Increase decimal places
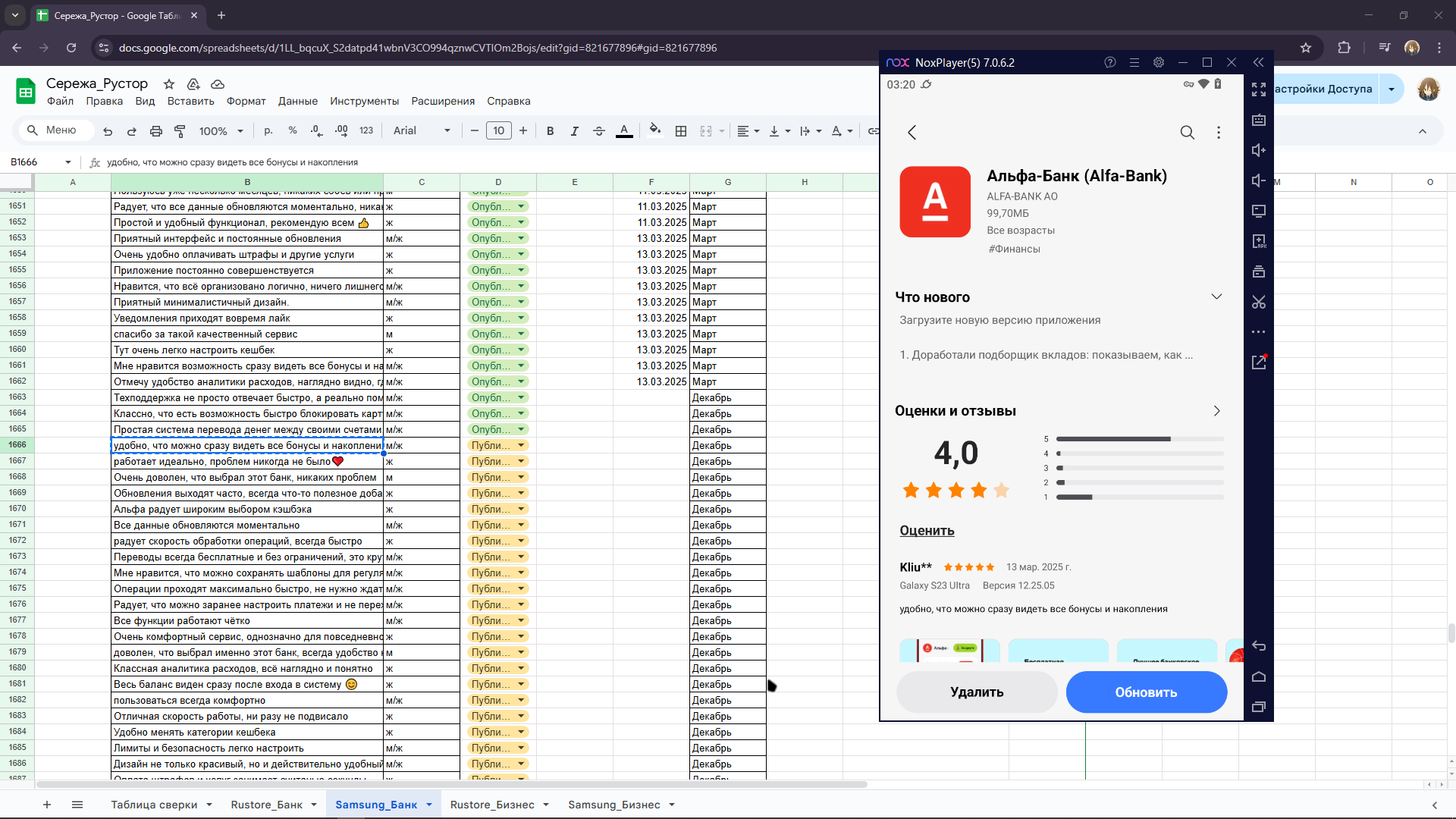Screen dimensions: 1456x819 (341, 130)
